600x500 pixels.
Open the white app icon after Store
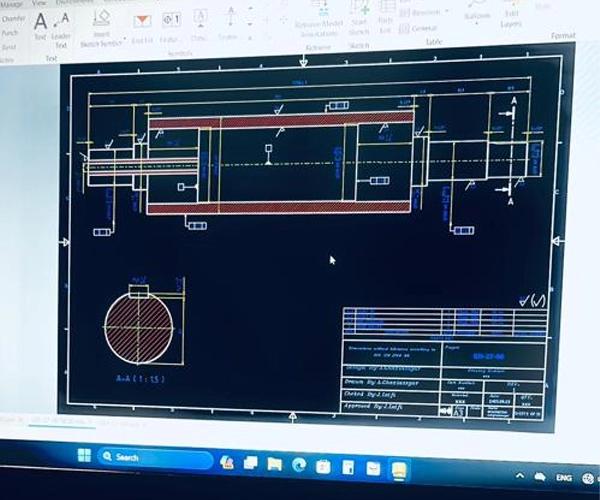click(x=348, y=467)
